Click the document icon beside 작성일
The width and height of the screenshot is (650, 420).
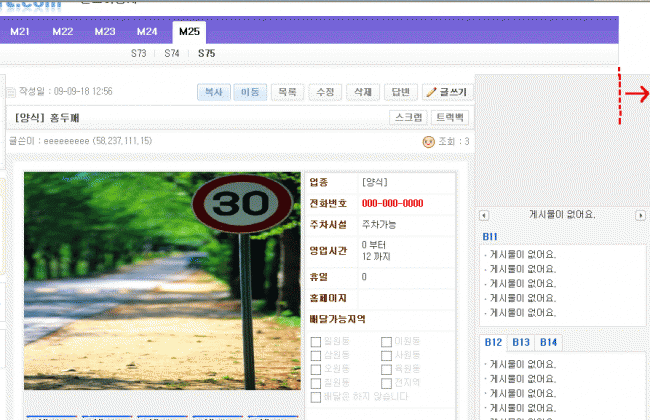pos(11,91)
